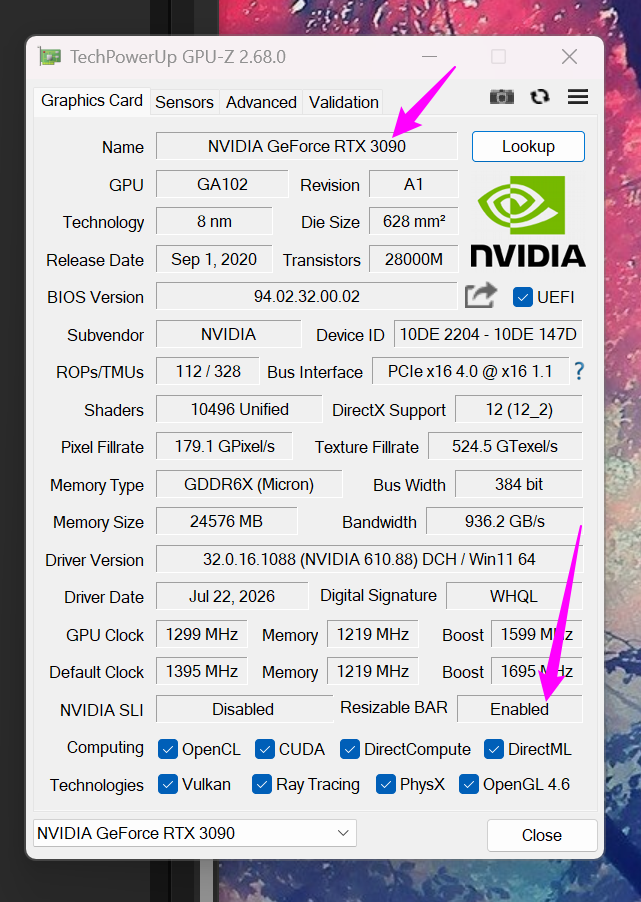
Task: Take a screenshot with the camera icon
Action: 501,97
